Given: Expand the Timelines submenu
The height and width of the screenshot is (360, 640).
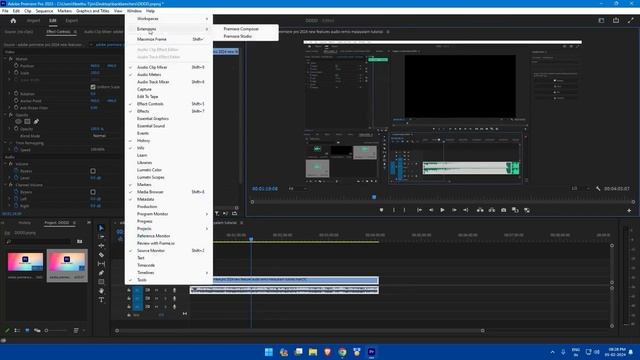Looking at the screenshot, I should [169, 273].
